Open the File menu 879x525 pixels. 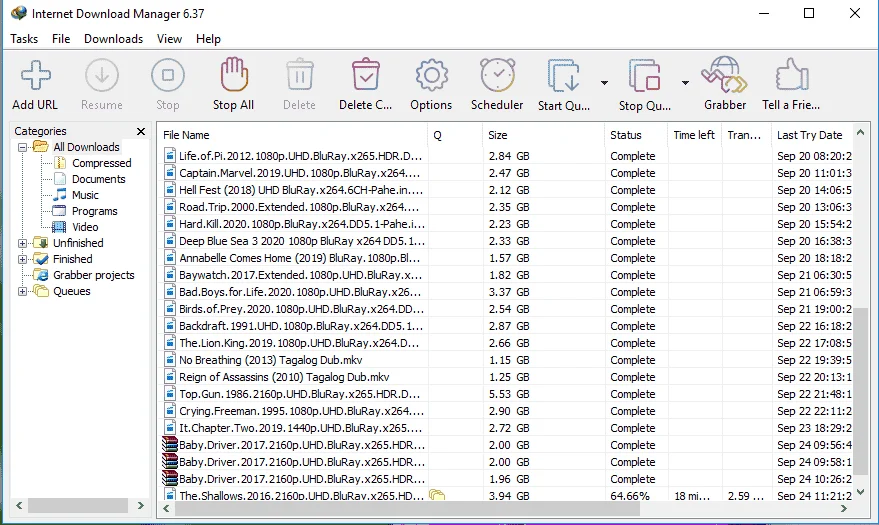pyautogui.click(x=61, y=39)
